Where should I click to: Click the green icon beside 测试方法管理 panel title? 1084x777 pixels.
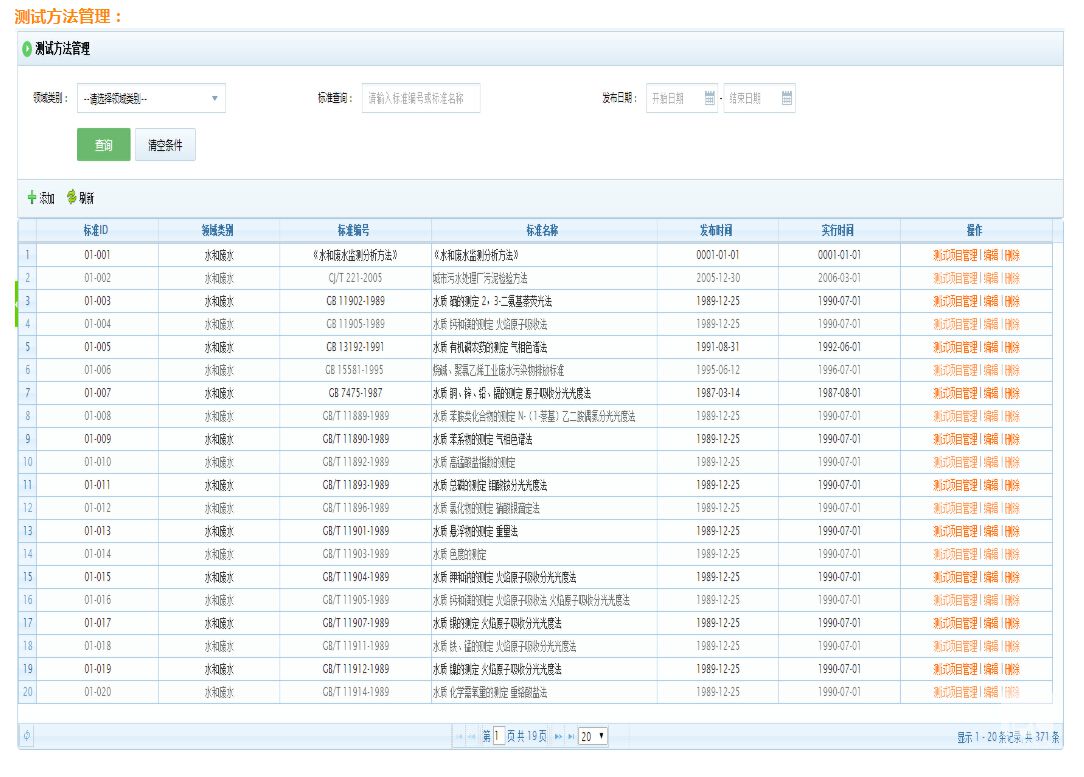pos(27,48)
